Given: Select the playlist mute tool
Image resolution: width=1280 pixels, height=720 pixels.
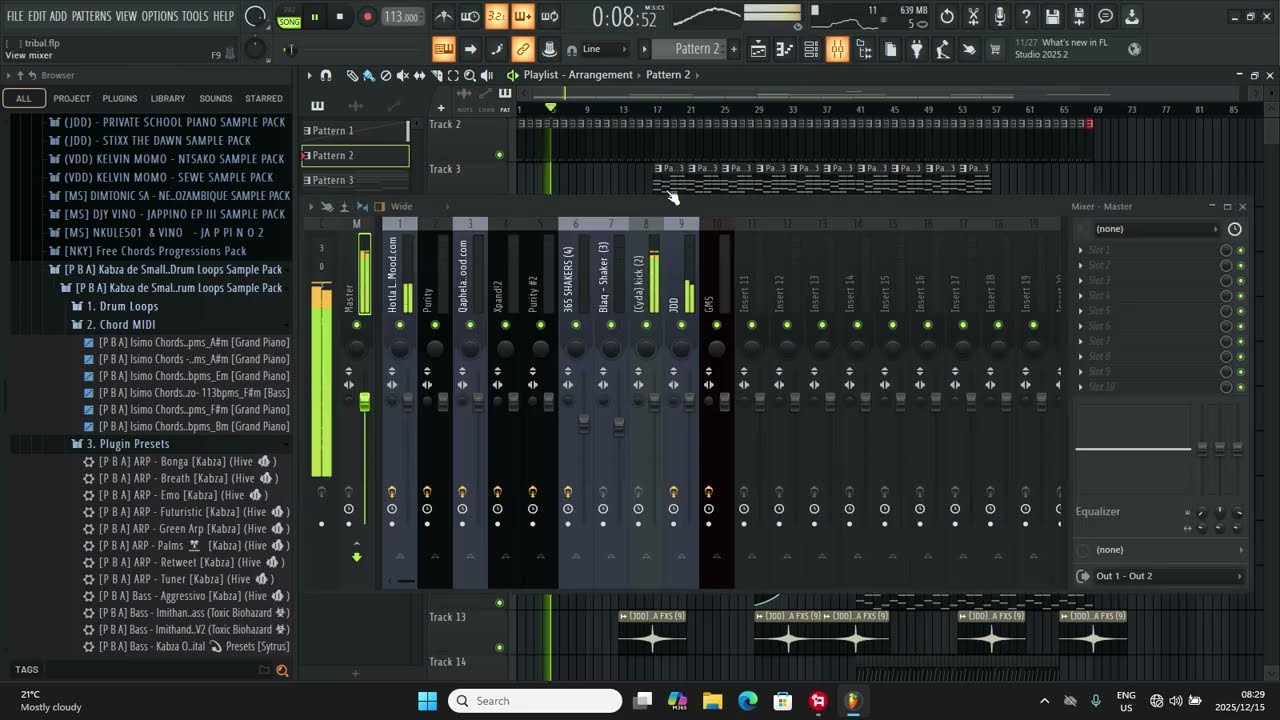Looking at the screenshot, I should (x=403, y=75).
